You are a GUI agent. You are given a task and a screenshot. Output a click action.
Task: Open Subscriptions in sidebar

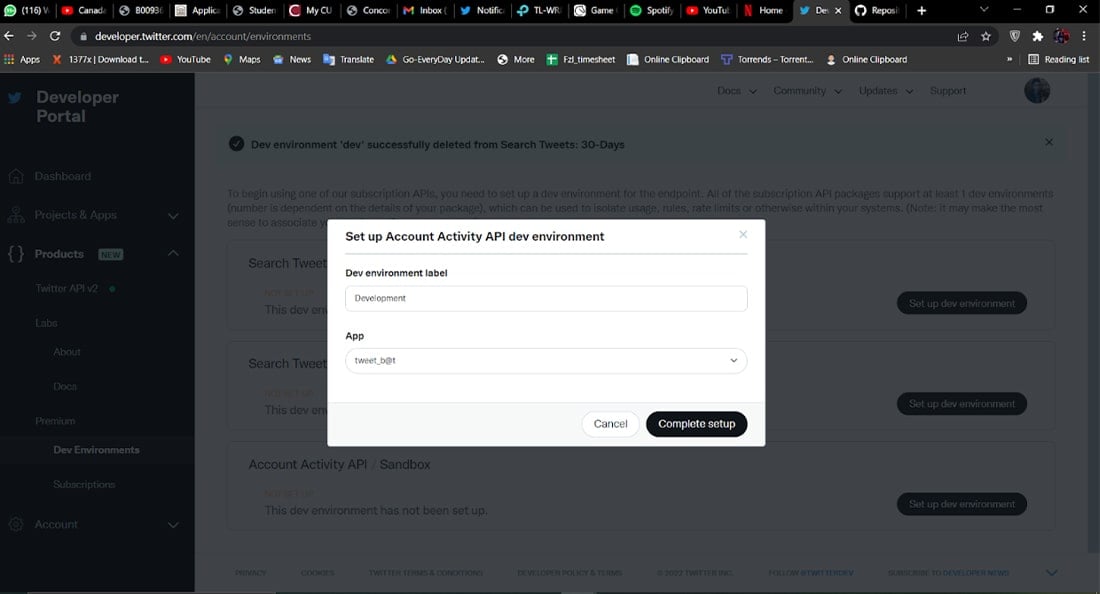84,485
